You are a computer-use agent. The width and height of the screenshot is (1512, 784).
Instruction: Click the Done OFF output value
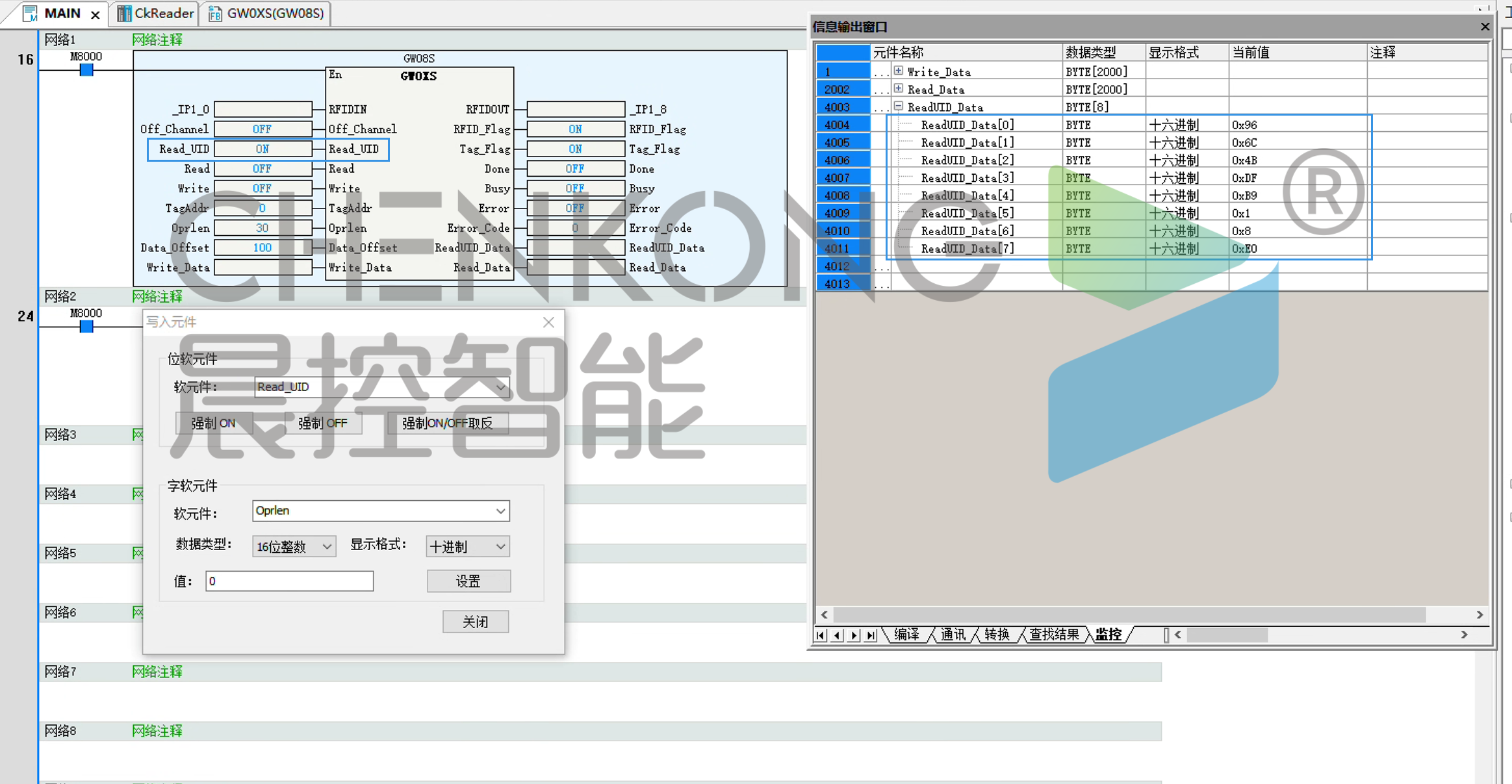tap(575, 169)
